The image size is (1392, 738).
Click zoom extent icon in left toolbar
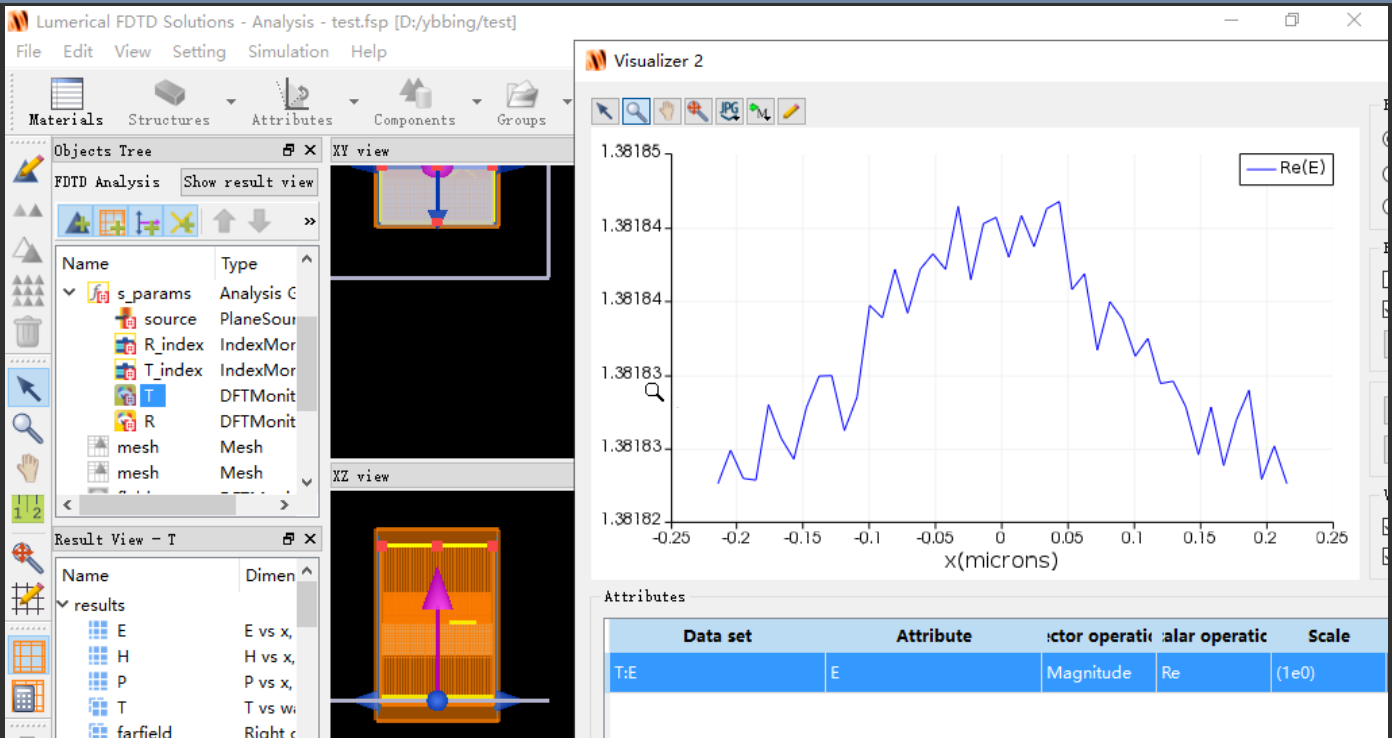point(28,557)
